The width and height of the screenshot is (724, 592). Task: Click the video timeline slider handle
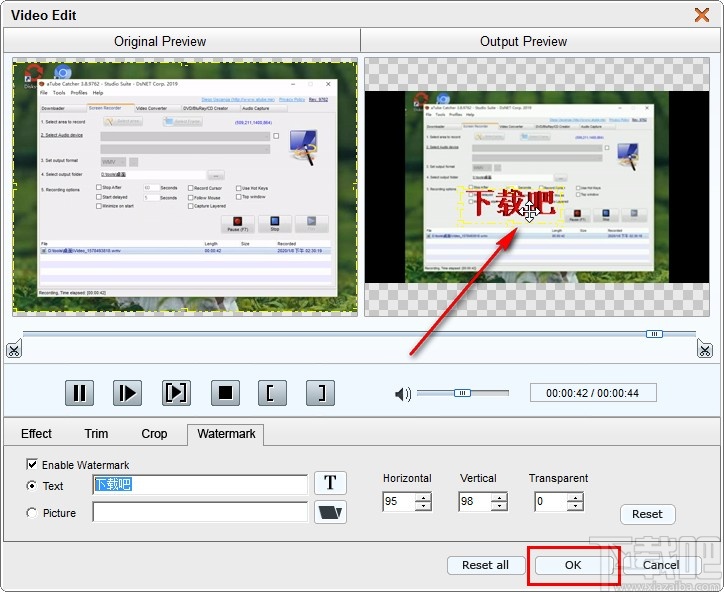[x=654, y=333]
